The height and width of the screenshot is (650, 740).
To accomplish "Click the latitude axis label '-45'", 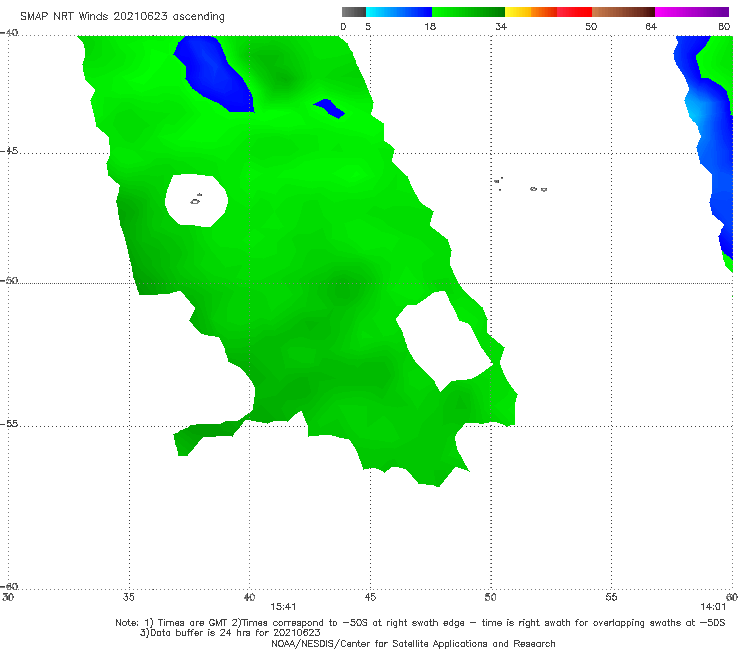I will coord(9,151).
